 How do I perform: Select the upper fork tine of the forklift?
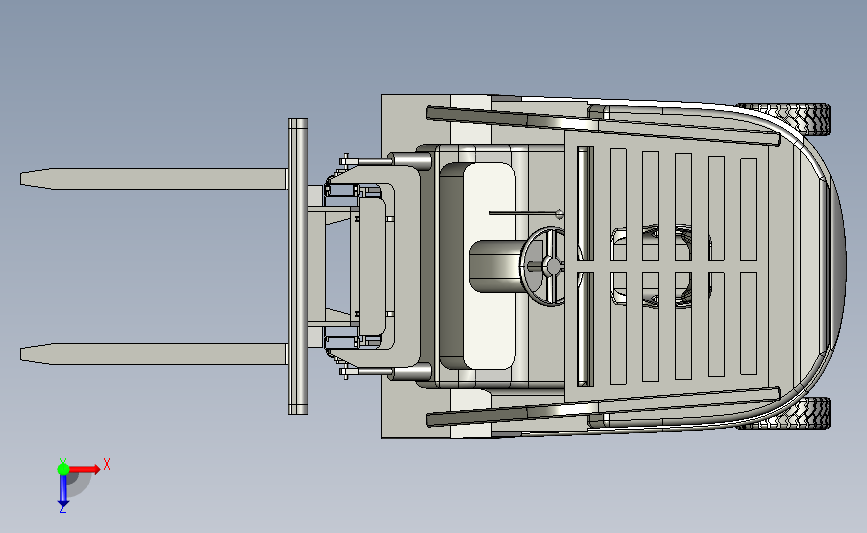154,179
